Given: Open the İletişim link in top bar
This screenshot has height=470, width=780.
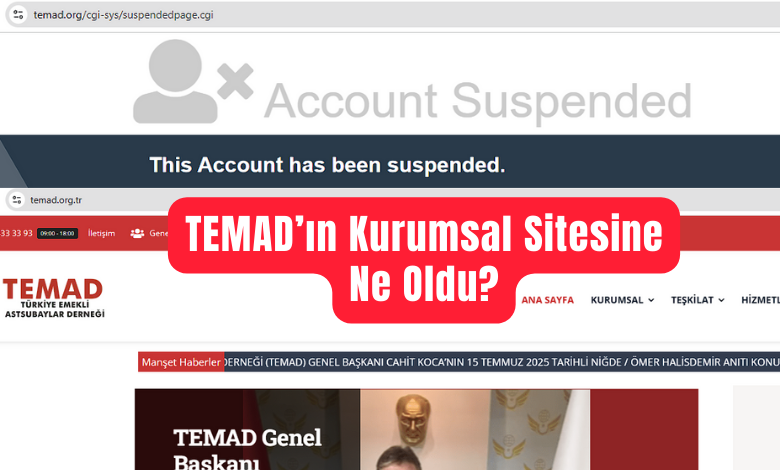Looking at the screenshot, I should 101,233.
